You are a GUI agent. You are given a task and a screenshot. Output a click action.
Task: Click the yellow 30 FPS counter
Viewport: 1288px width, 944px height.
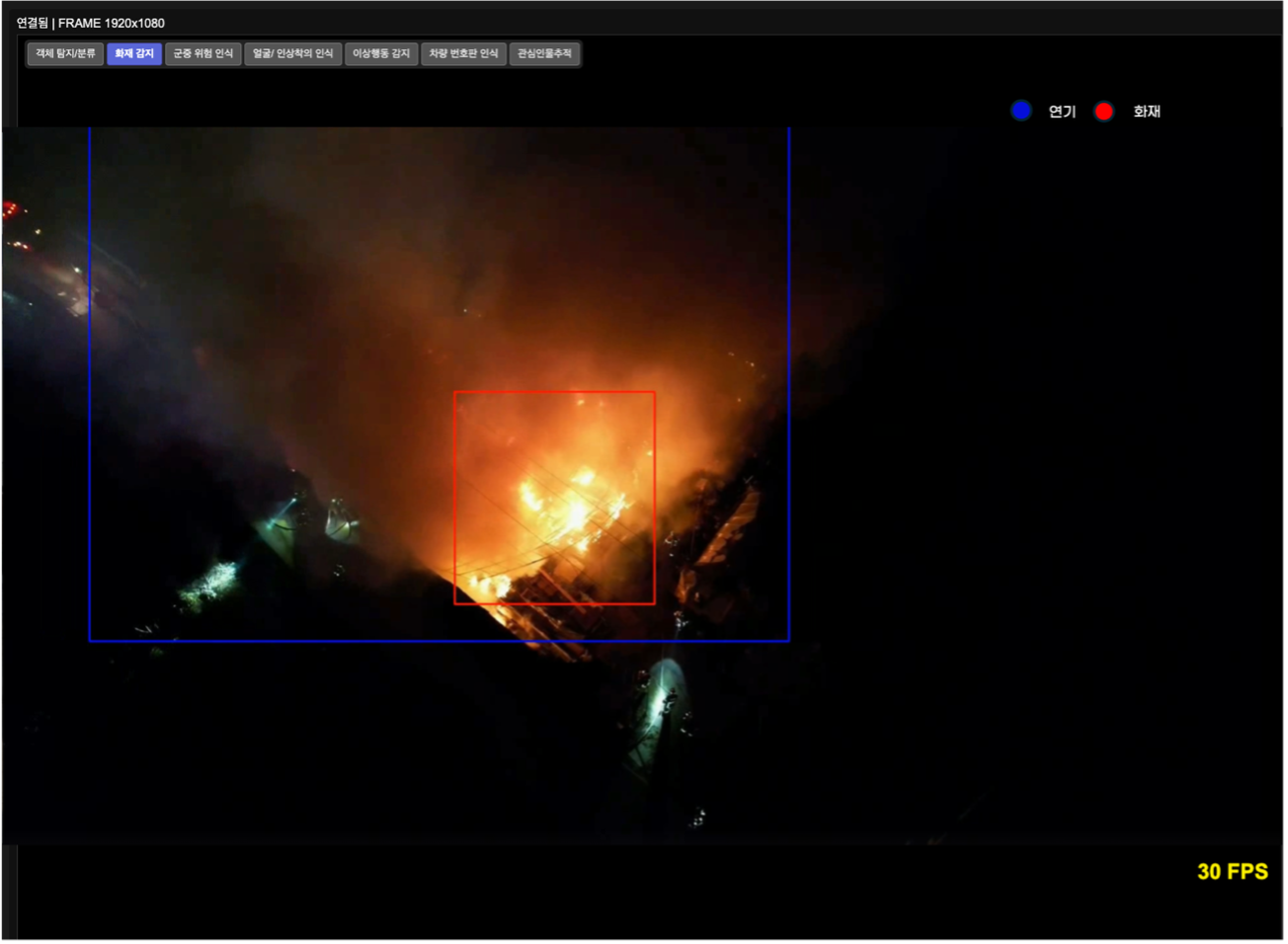click(x=1232, y=871)
